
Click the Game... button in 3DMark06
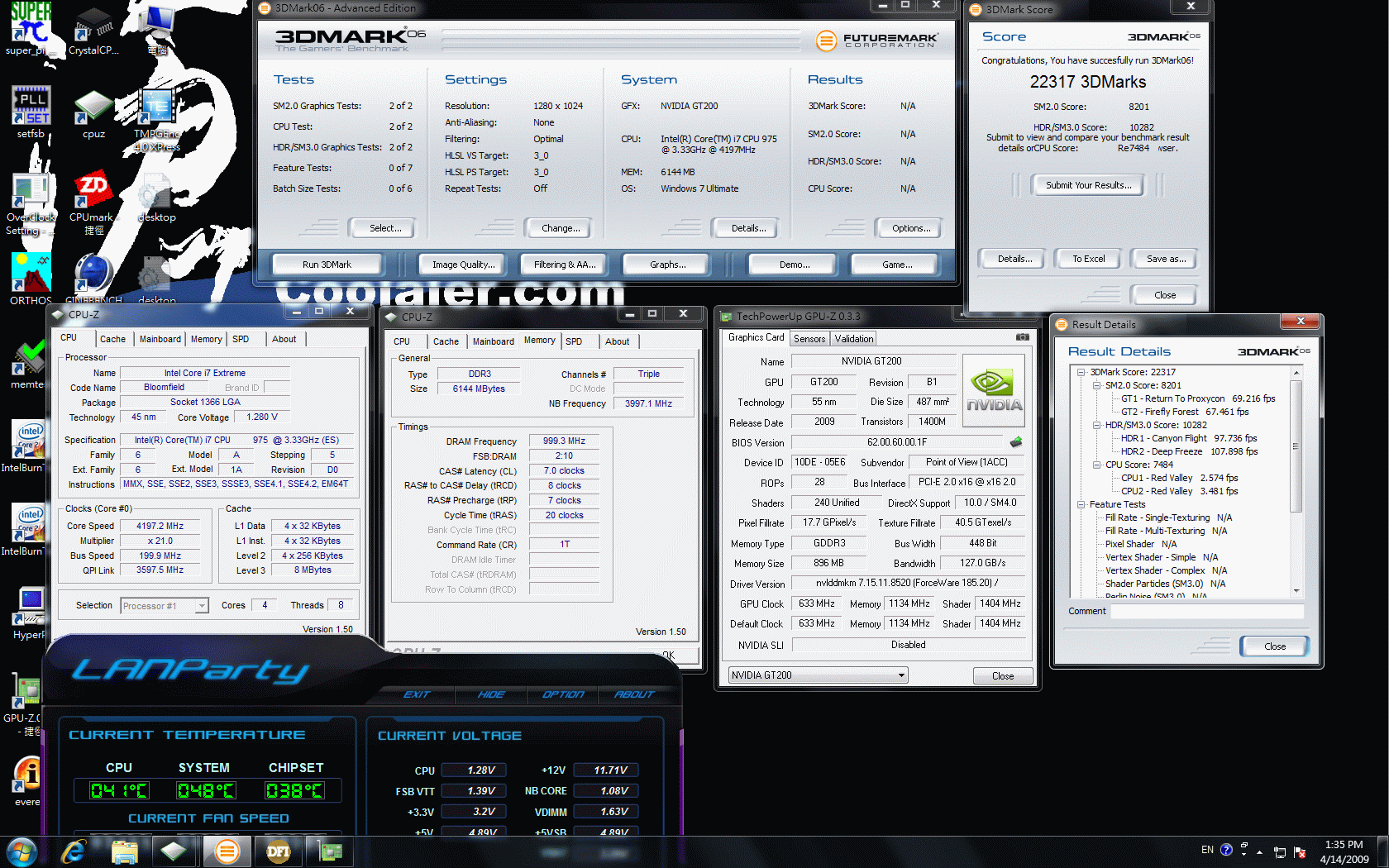click(897, 265)
